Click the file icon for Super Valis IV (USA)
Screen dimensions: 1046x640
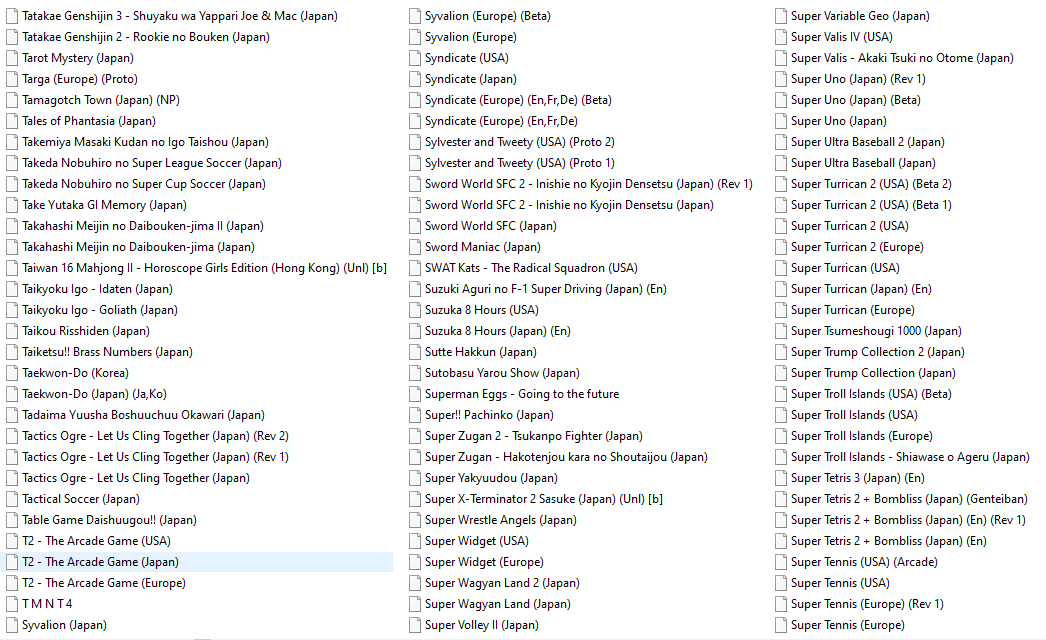(x=780, y=37)
